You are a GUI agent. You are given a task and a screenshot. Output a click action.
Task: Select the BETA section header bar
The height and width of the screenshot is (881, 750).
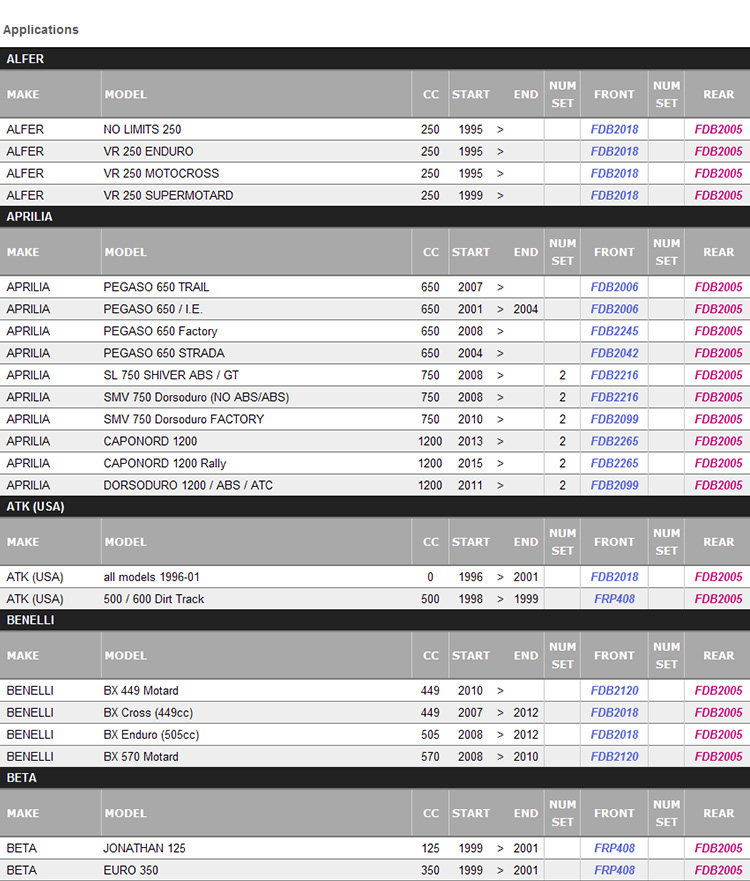click(375, 778)
